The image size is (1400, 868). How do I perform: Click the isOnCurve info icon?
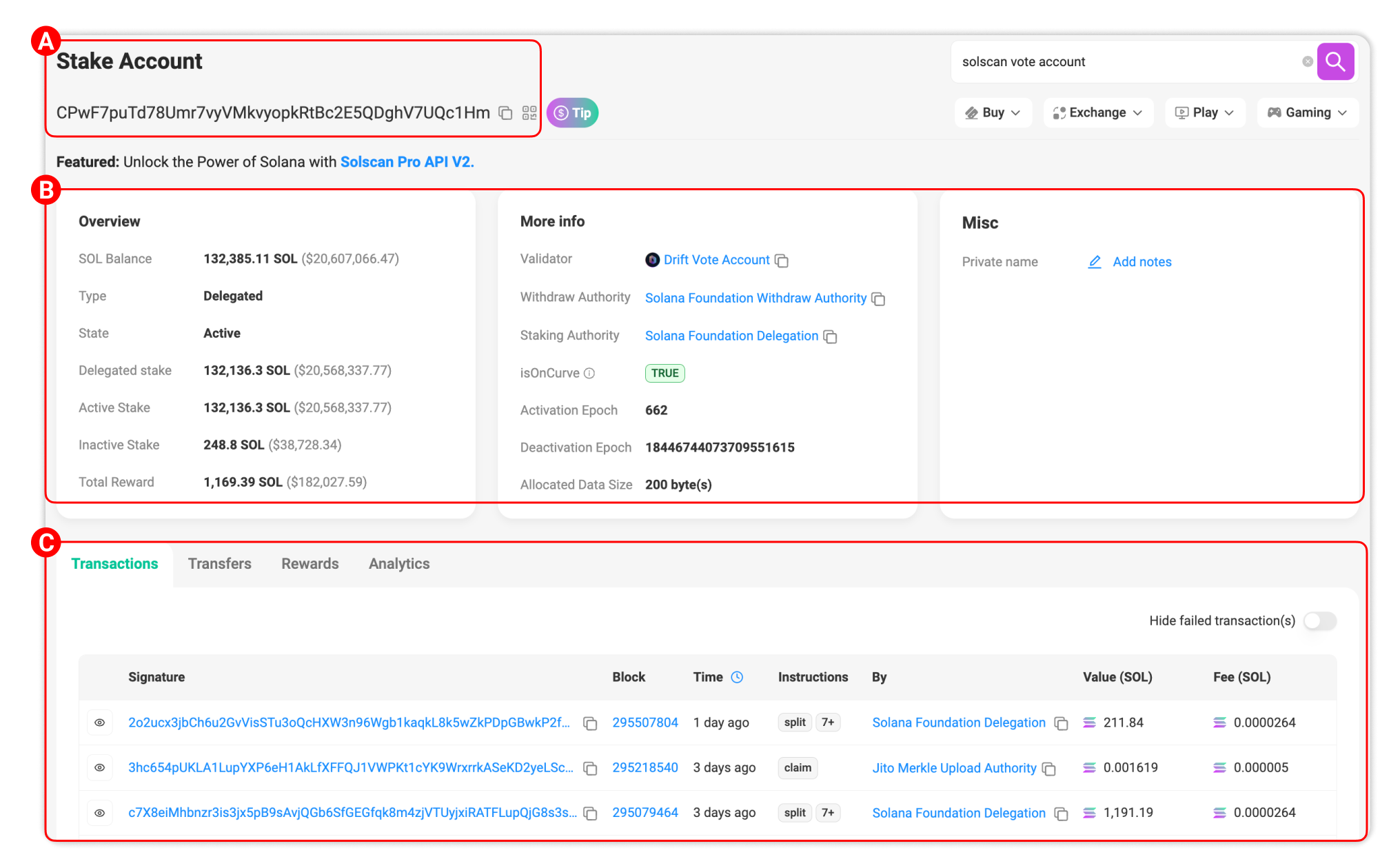(589, 373)
